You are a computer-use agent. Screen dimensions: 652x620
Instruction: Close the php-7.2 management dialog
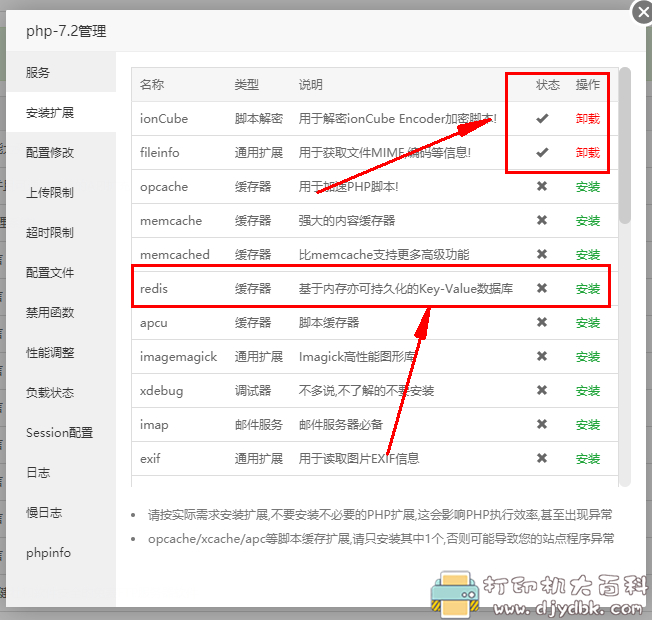(642, 13)
